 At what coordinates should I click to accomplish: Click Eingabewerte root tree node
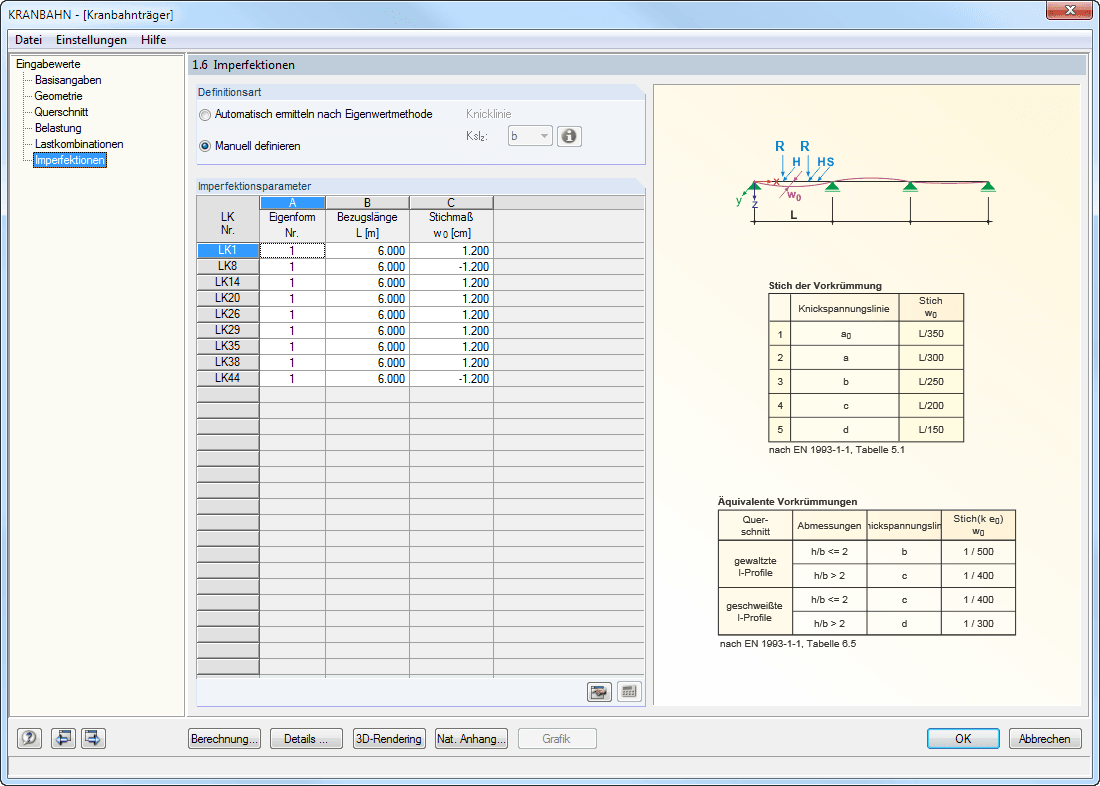48,64
